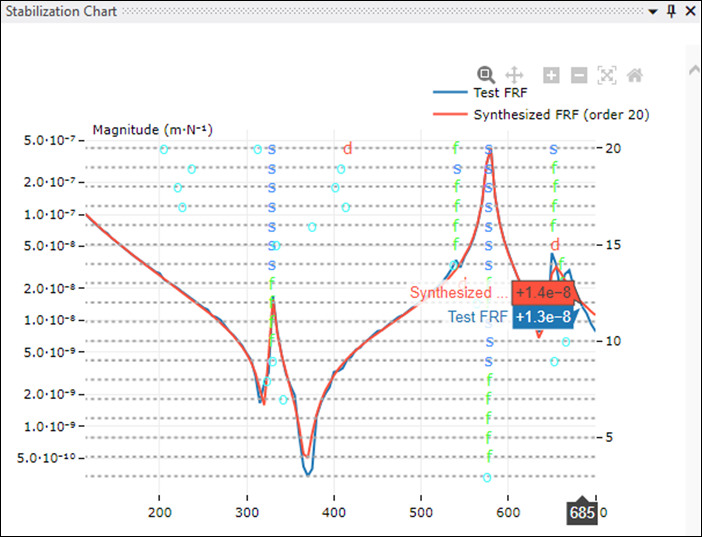Click right axis order label 10
The image size is (702, 537).
[x=613, y=341]
